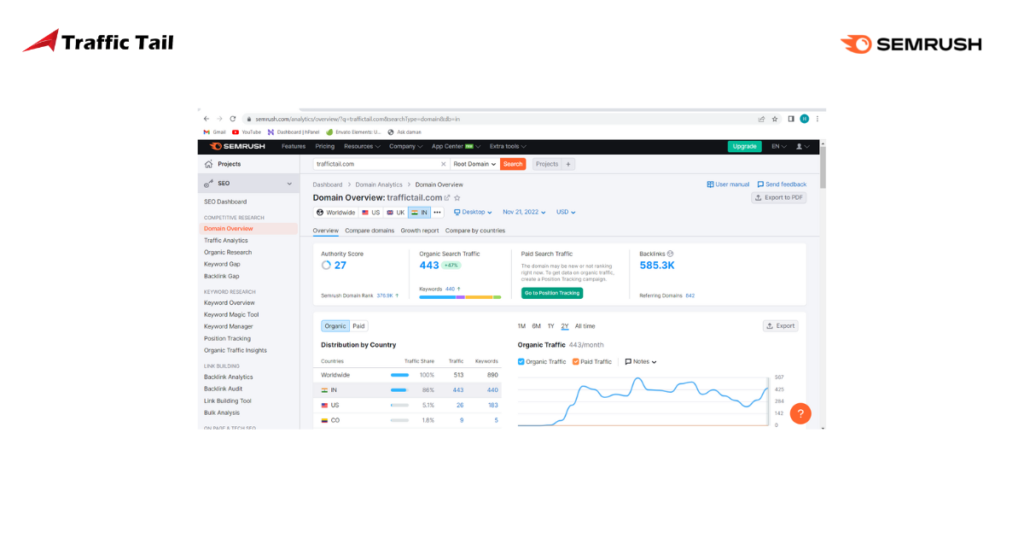The image size is (1024, 538).
Task: Expand the Desktop device dropdown
Action: pyautogui.click(x=473, y=212)
